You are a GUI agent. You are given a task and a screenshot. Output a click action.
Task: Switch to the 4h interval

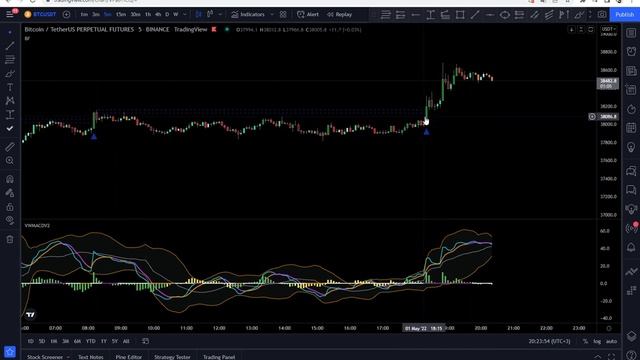point(158,14)
